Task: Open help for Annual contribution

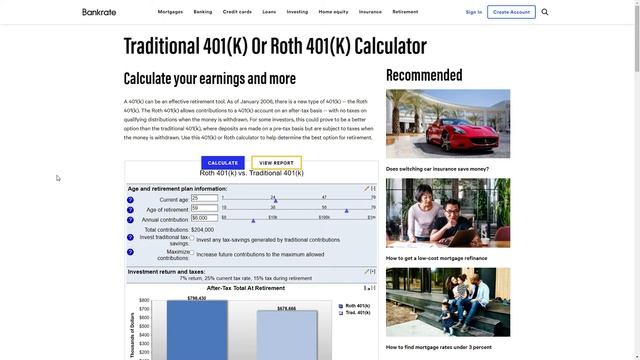Action: coord(130,220)
